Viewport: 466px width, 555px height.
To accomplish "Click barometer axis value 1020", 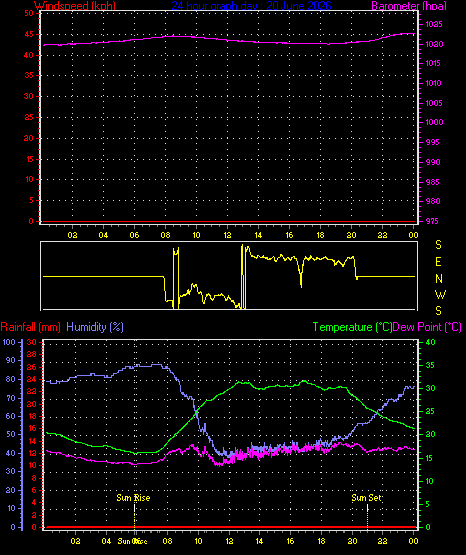I will (434, 44).
